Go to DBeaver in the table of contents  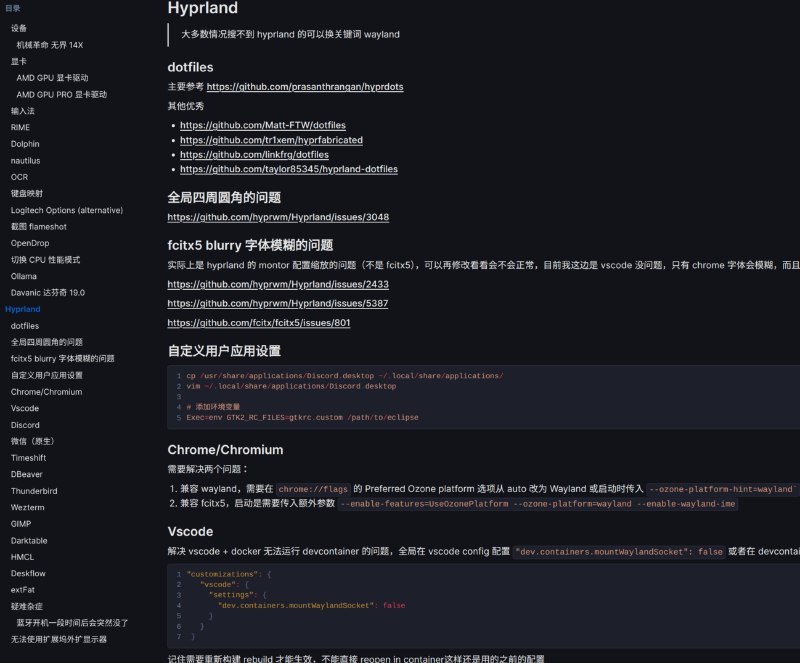tap(27, 474)
